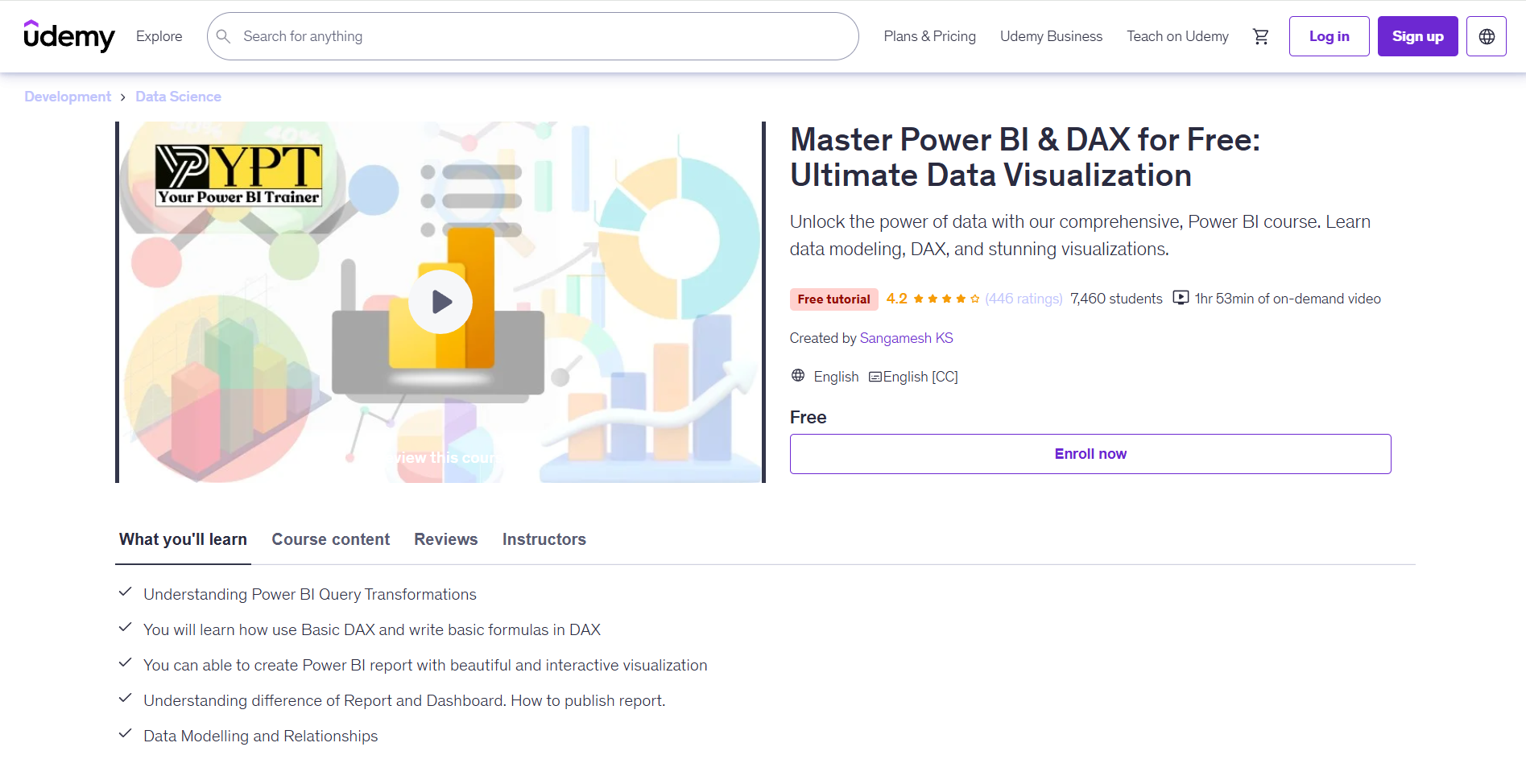This screenshot has width=1526, height=784.
Task: Click Enroll now button
Action: pyautogui.click(x=1090, y=454)
